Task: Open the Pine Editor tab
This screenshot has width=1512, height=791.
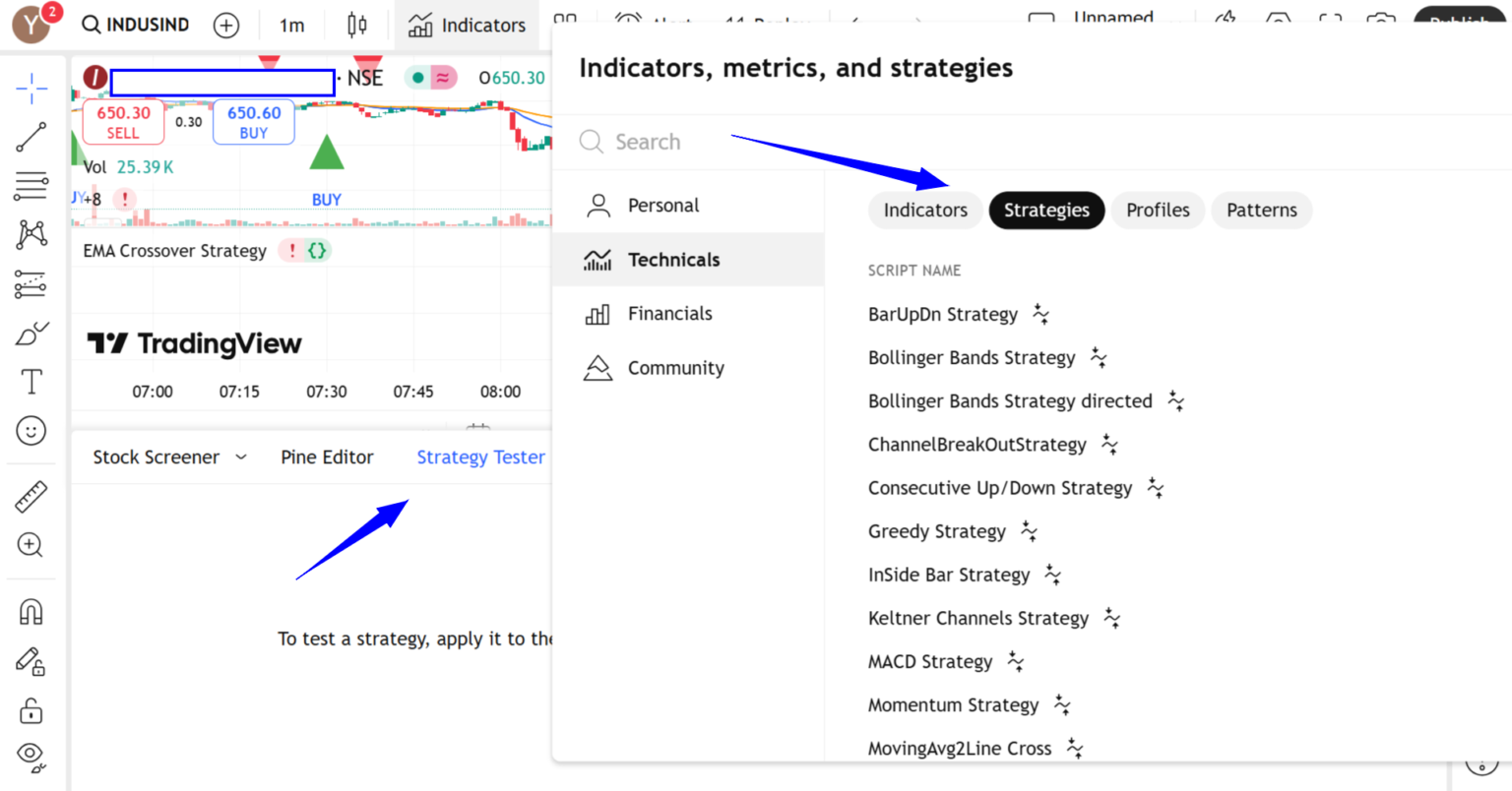Action: click(x=327, y=456)
